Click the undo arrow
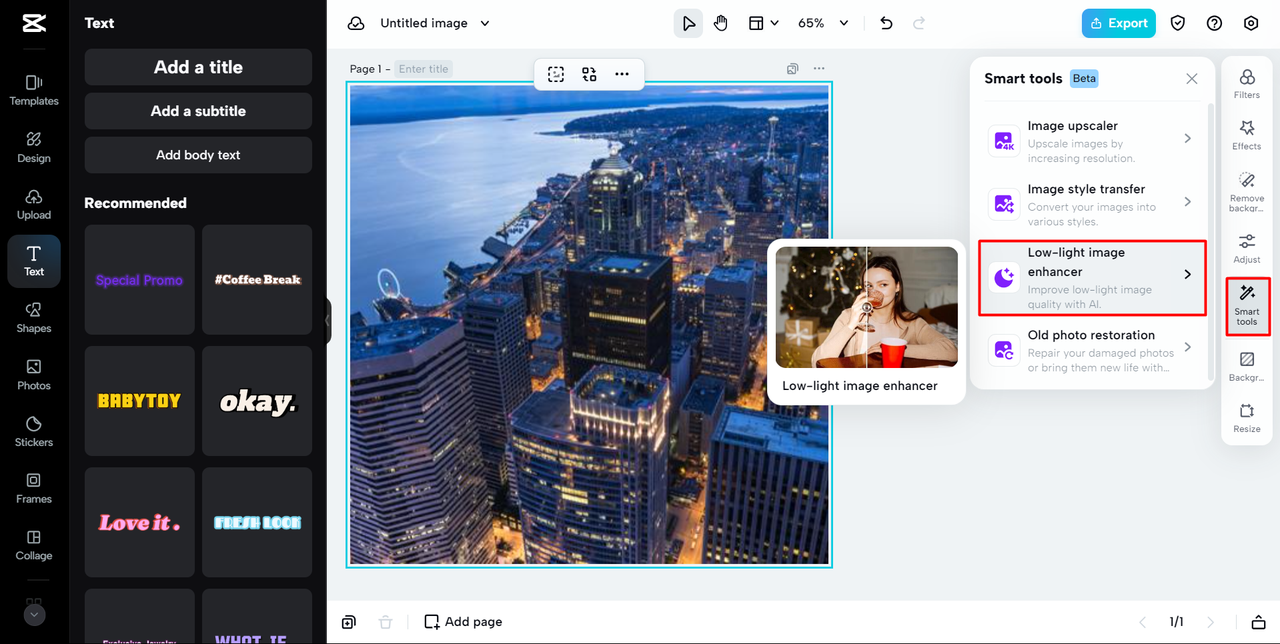Image resolution: width=1280 pixels, height=644 pixels. 886,23
